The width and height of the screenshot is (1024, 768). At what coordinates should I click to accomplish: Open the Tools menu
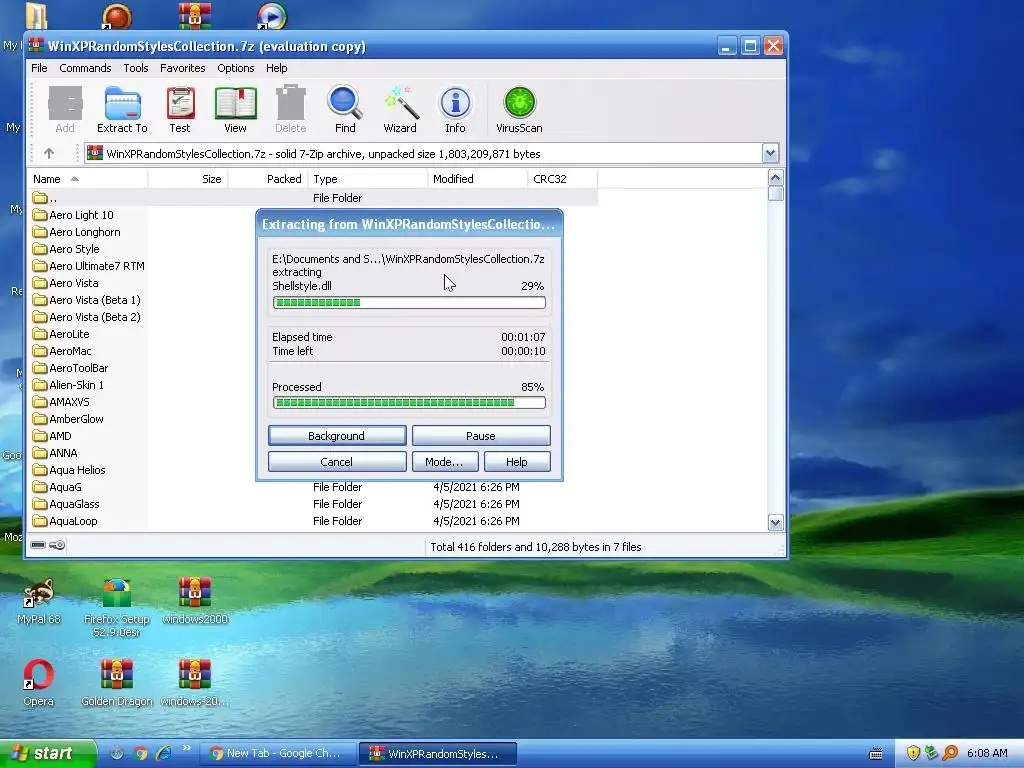[136, 68]
